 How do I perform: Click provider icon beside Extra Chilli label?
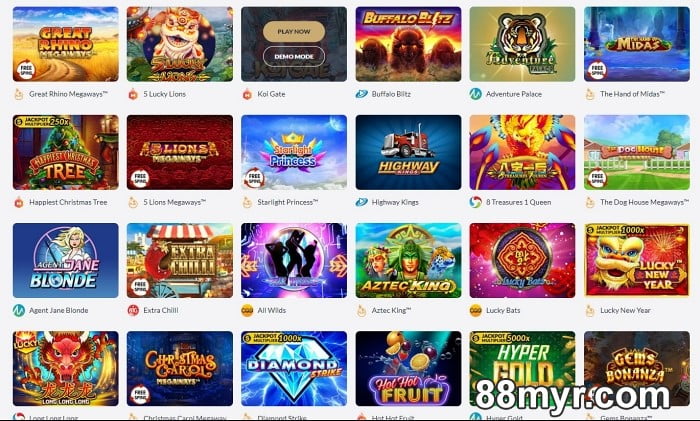tap(133, 310)
